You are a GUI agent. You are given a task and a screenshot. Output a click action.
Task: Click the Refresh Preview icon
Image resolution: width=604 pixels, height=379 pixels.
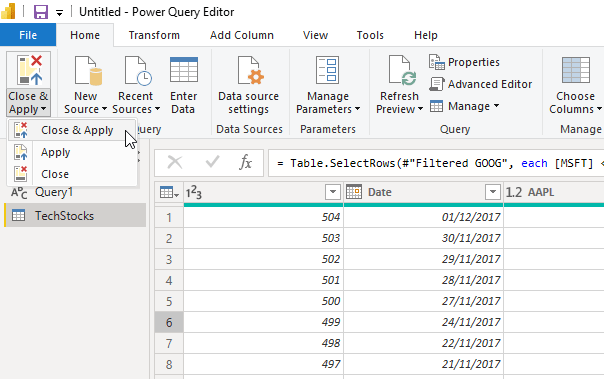coord(403,70)
